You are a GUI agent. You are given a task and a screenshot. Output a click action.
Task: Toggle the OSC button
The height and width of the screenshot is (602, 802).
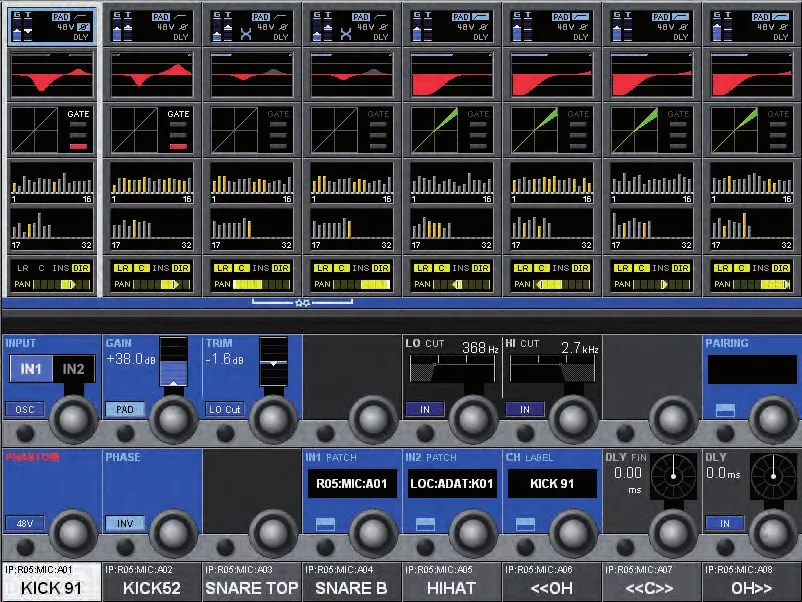tap(25, 409)
